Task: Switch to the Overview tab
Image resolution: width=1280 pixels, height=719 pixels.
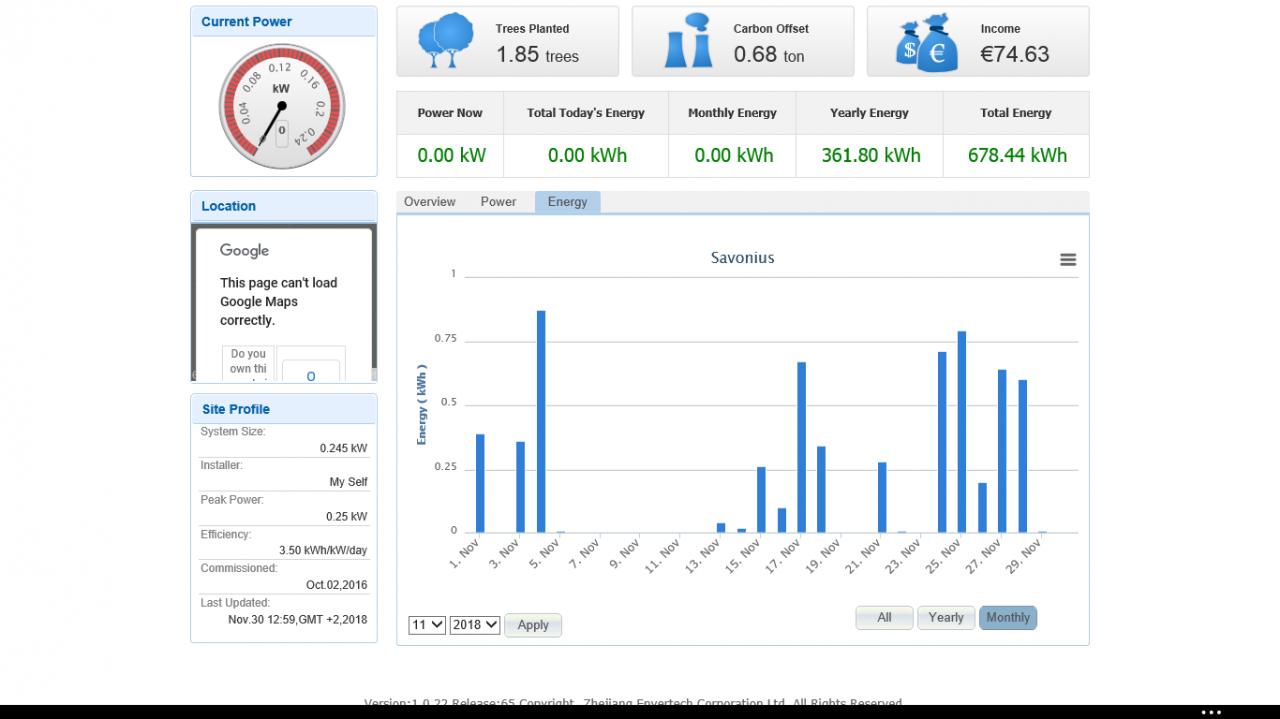Action: click(430, 202)
